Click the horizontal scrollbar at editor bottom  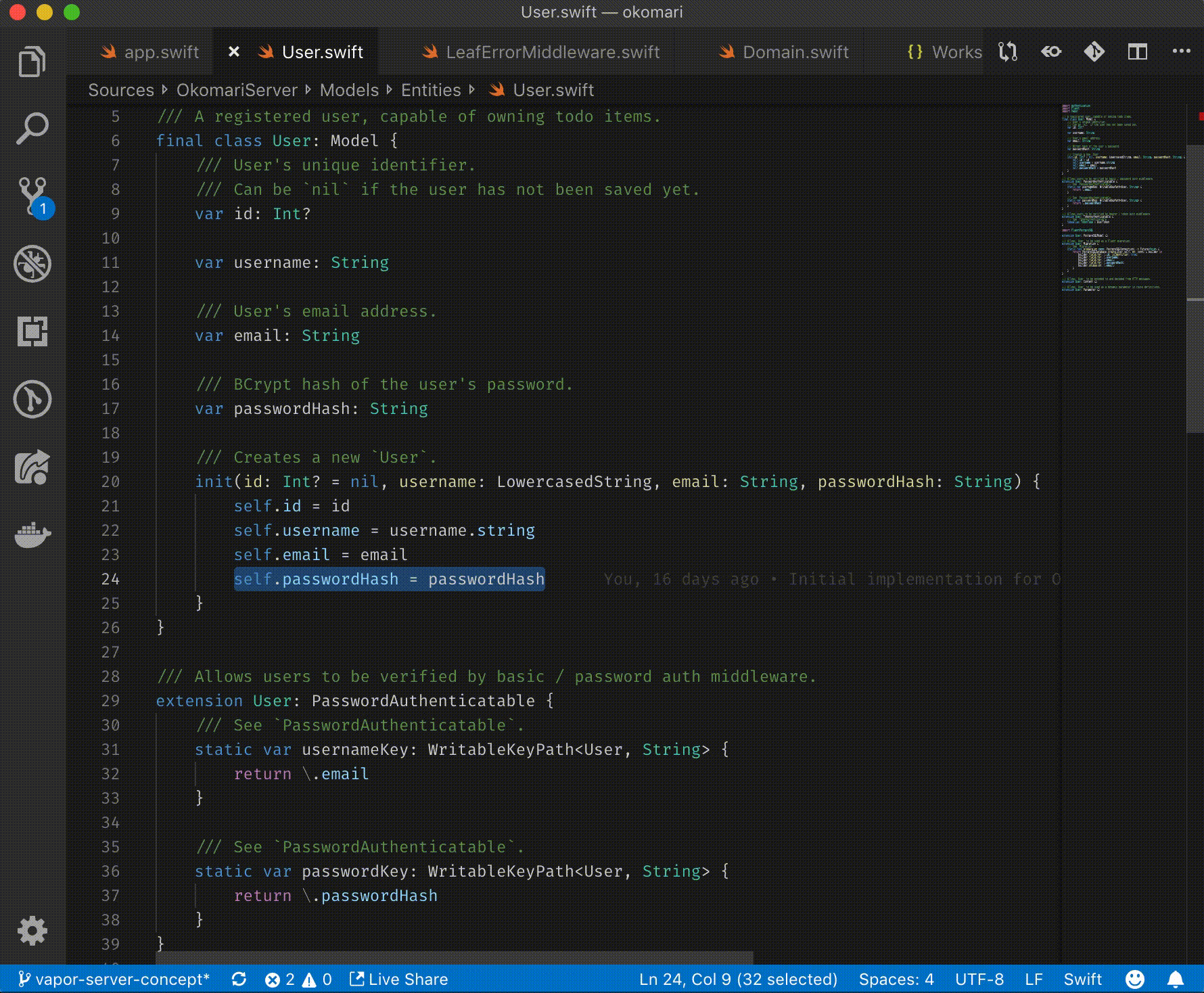455,957
